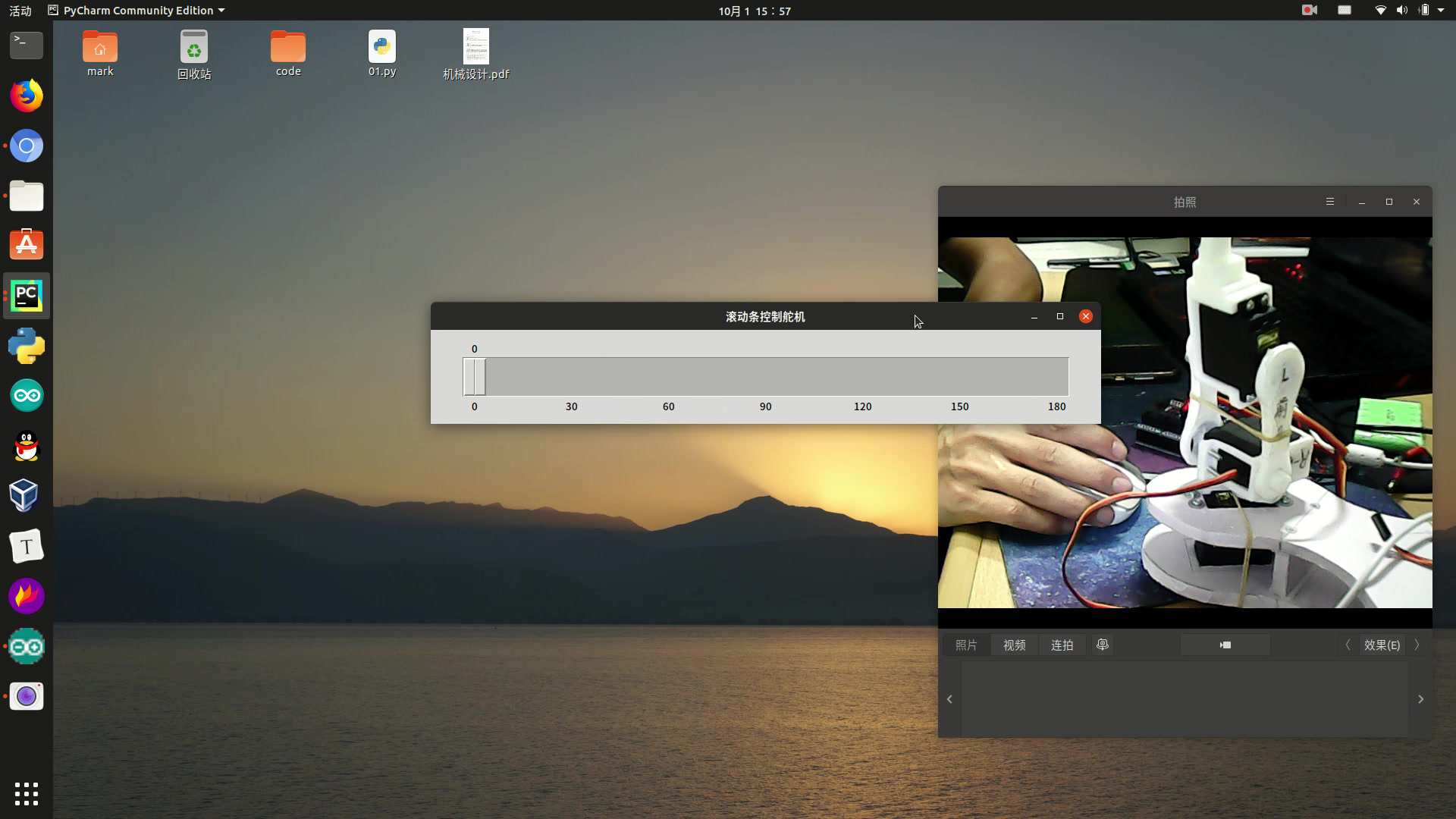Open Firefox from the dock
This screenshot has height=819, width=1456.
pyautogui.click(x=27, y=96)
